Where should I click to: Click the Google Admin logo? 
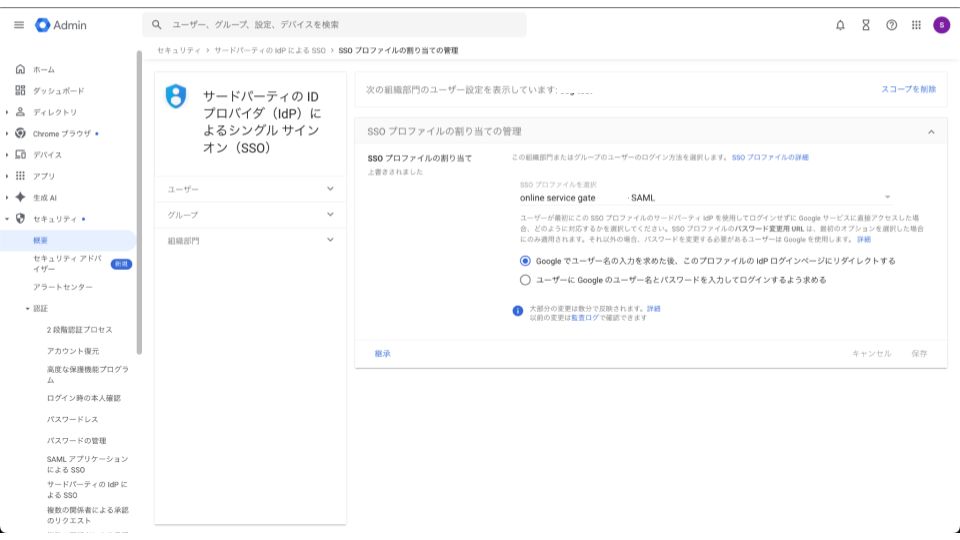pyautogui.click(x=61, y=25)
